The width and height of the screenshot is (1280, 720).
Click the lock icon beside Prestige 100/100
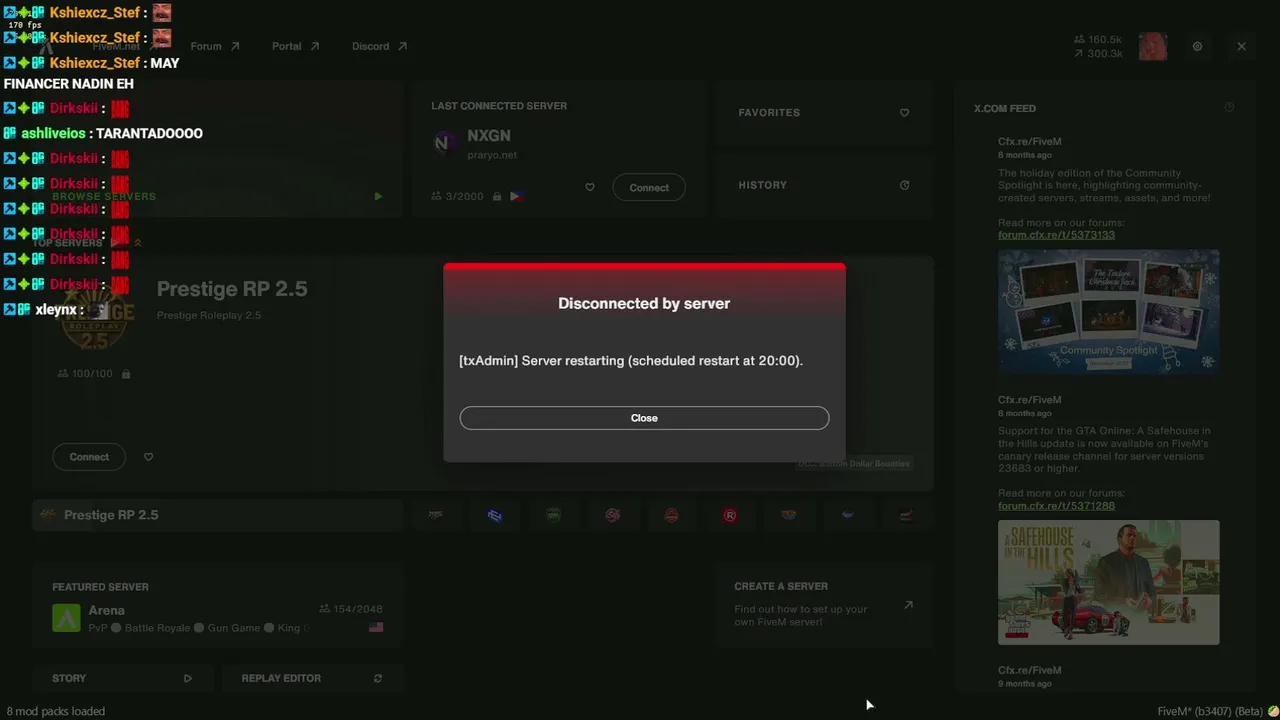pos(126,374)
